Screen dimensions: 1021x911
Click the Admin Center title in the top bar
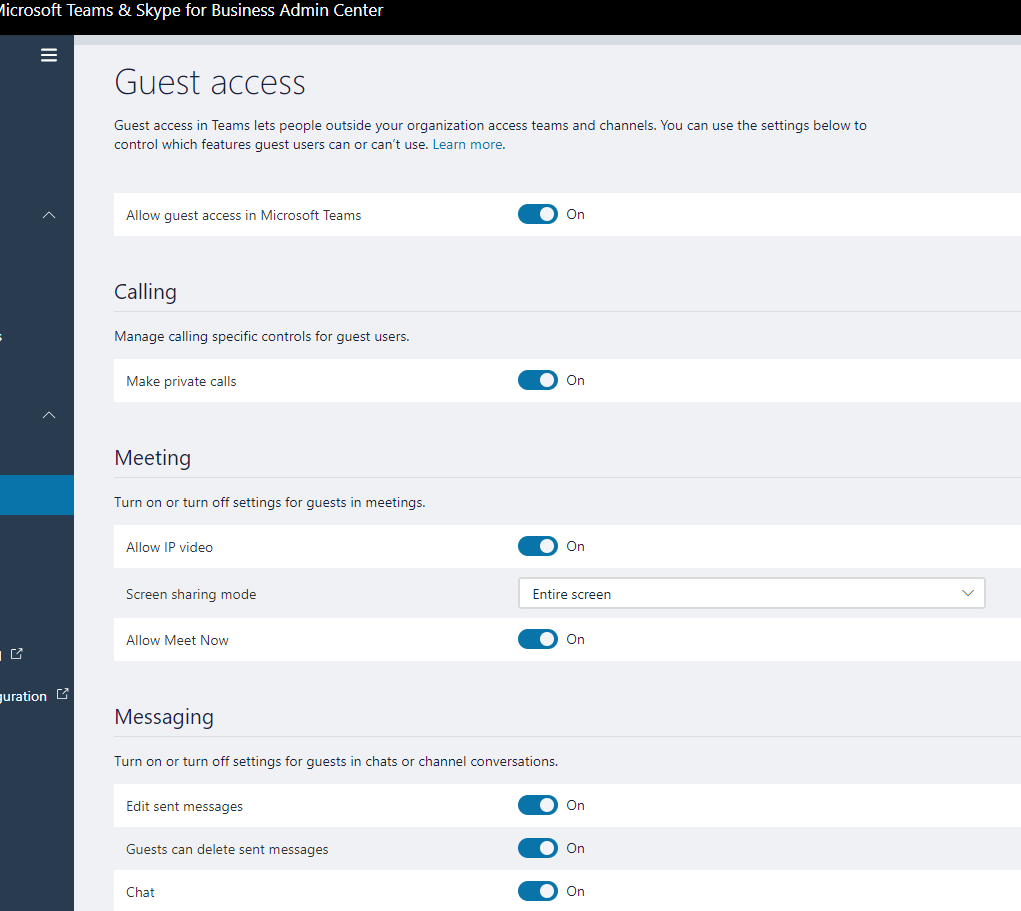(x=191, y=10)
